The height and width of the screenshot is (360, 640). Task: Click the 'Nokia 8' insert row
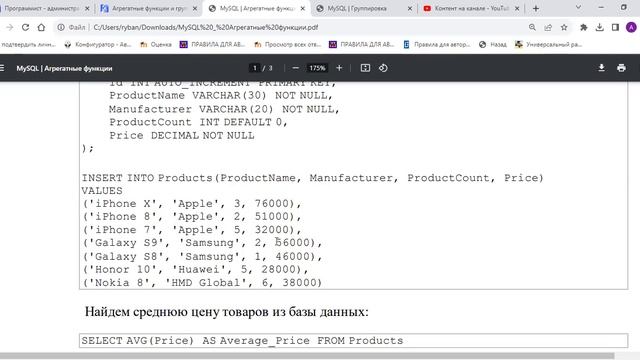202,282
